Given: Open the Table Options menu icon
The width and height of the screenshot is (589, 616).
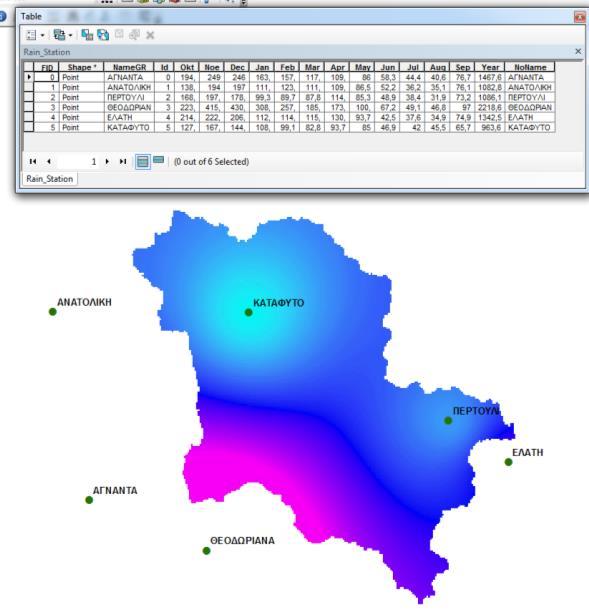Looking at the screenshot, I should [x=31, y=35].
